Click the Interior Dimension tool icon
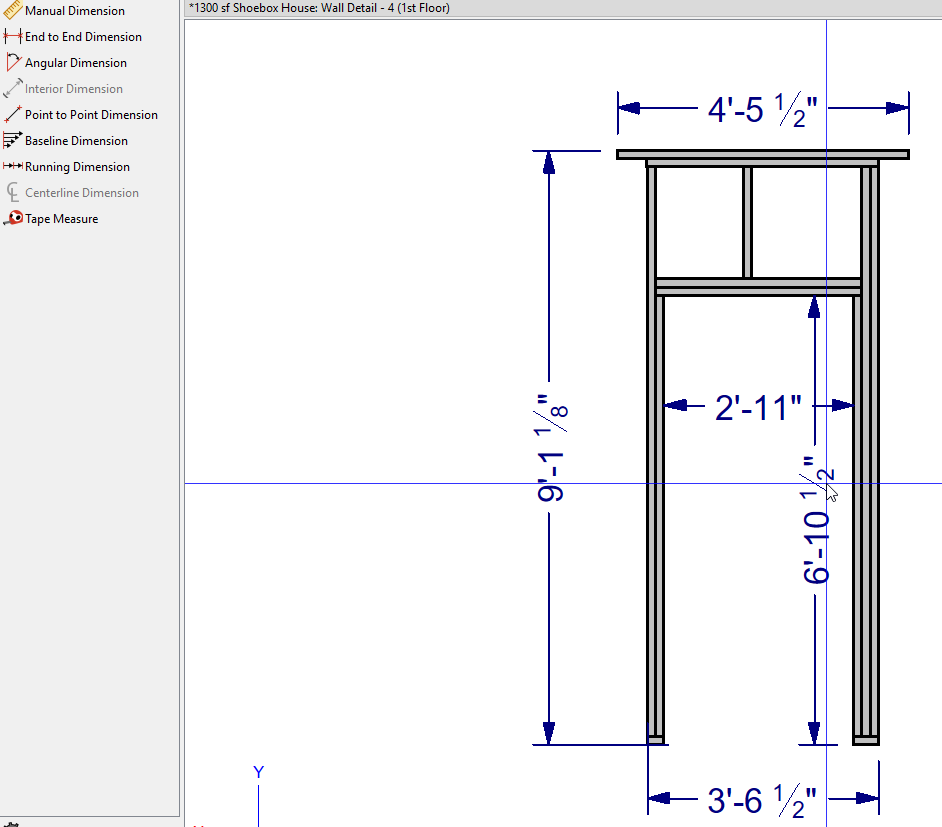Screen dimensions: 942x827 pyautogui.click(x=13, y=89)
